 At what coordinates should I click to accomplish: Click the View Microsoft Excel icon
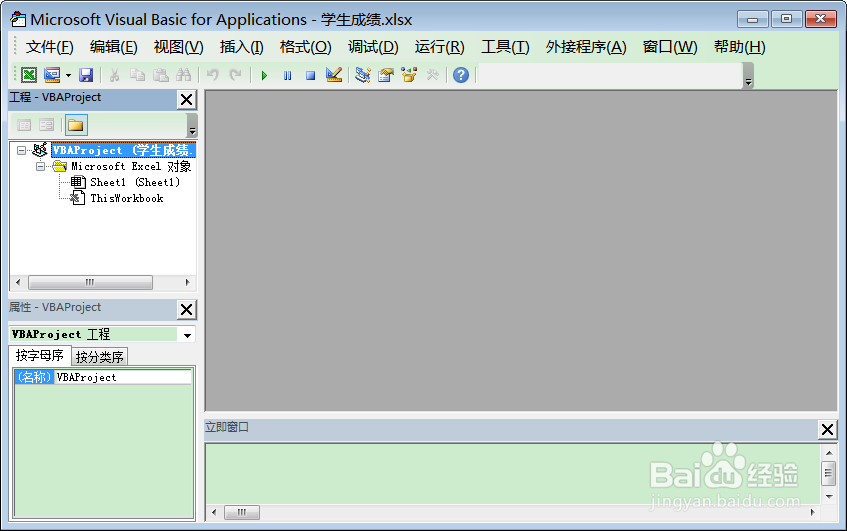pos(29,75)
